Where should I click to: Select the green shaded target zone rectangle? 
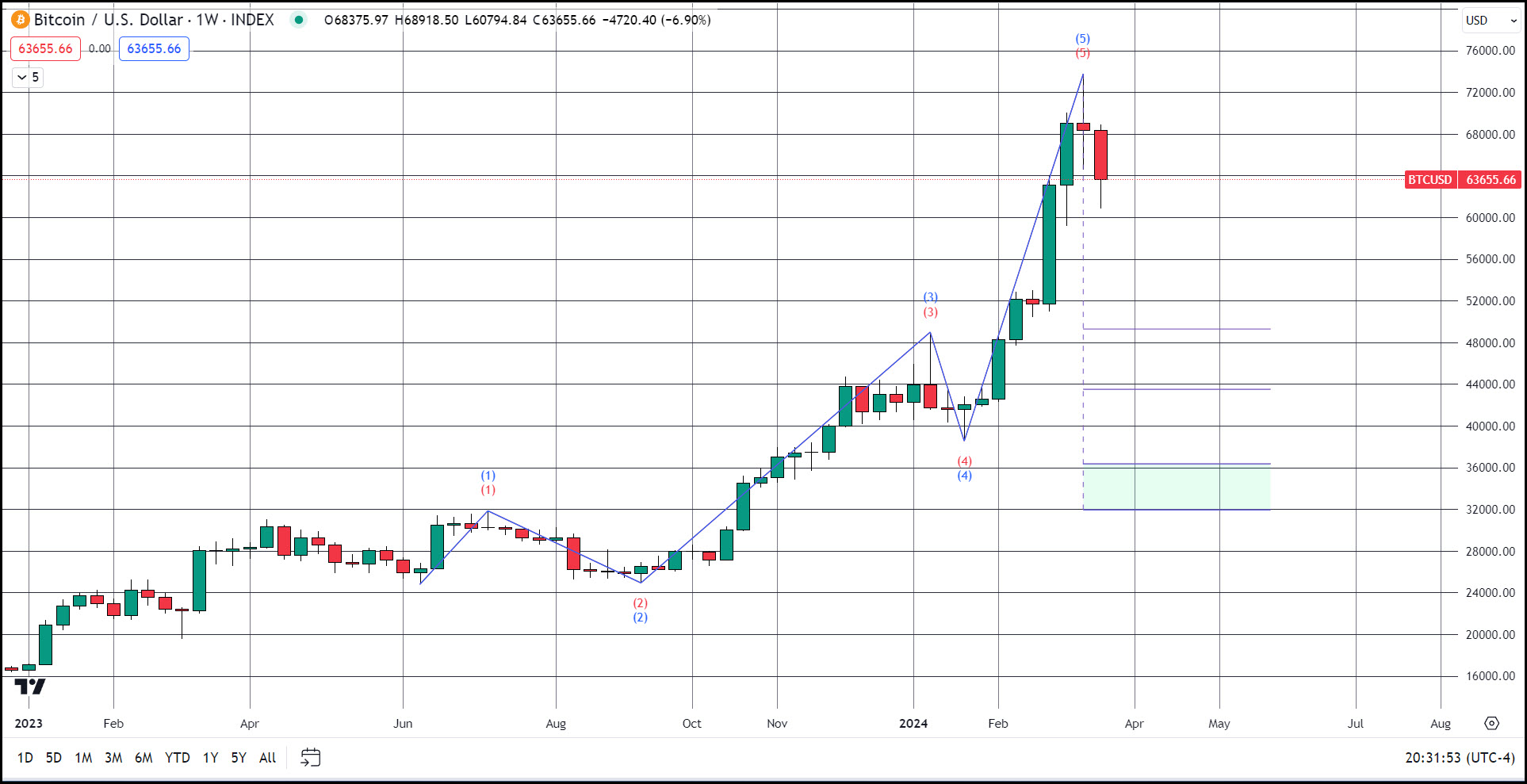(1177, 487)
